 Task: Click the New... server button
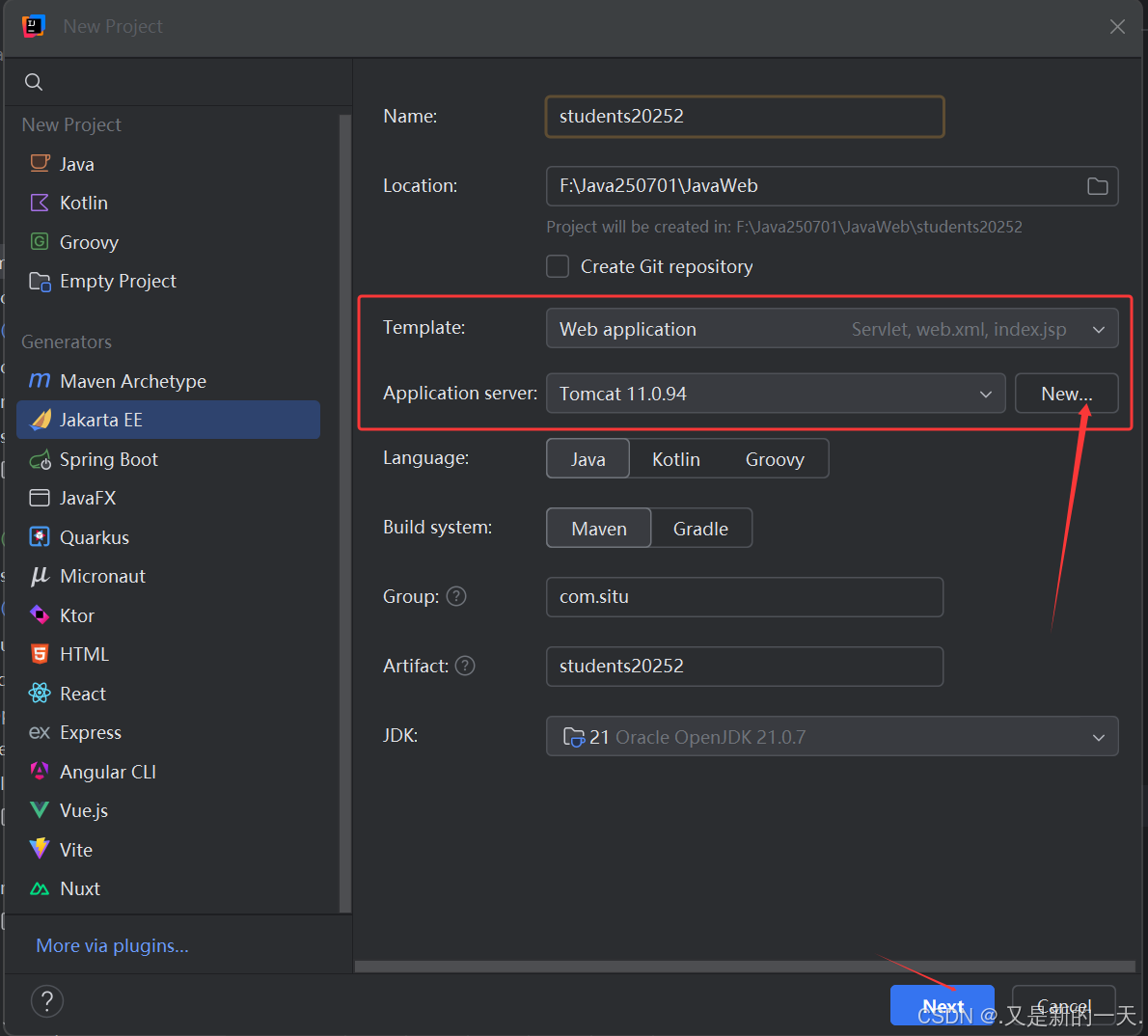pyautogui.click(x=1066, y=394)
